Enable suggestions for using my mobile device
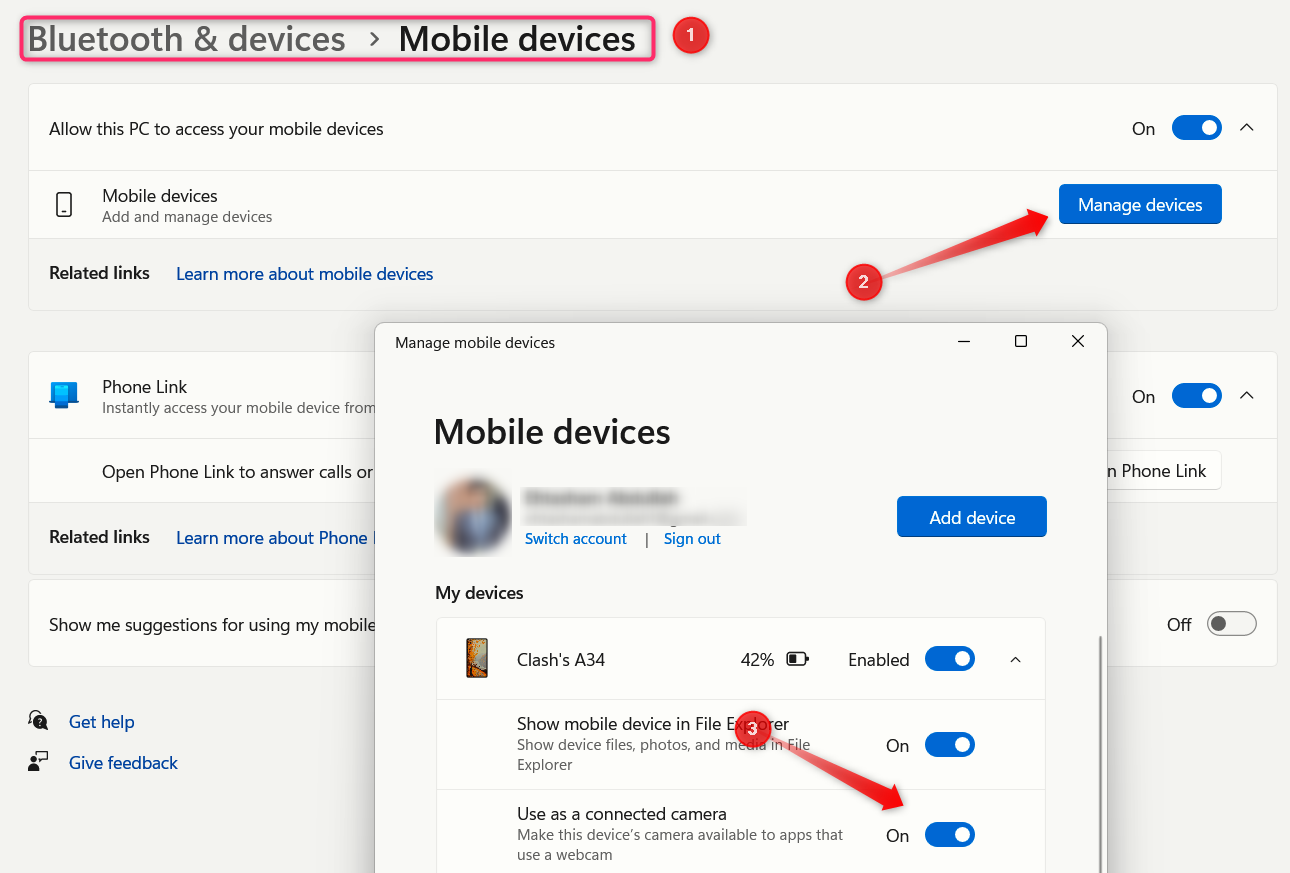The width and height of the screenshot is (1290, 873). coord(1231,624)
